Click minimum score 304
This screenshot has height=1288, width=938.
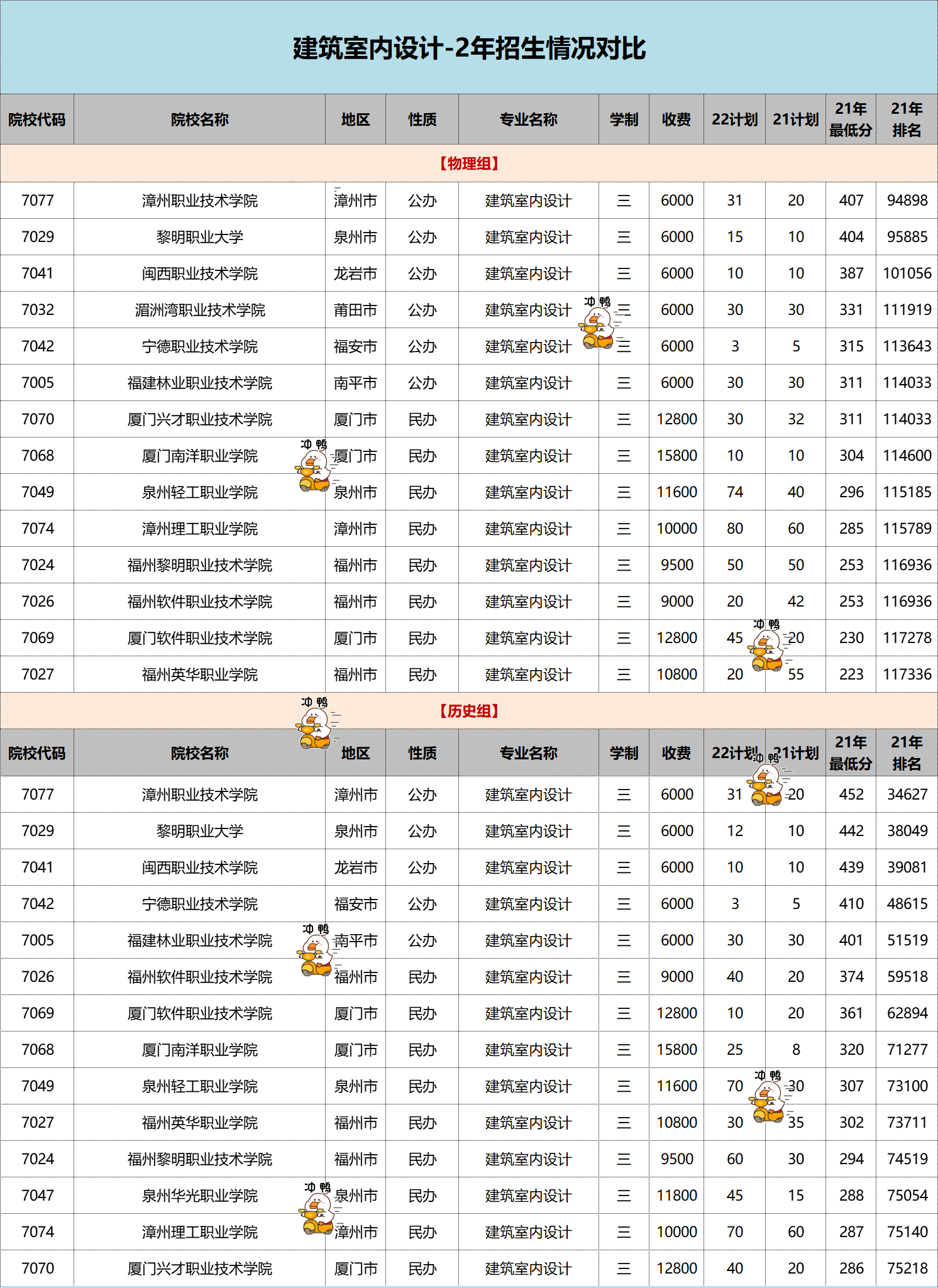coord(851,456)
